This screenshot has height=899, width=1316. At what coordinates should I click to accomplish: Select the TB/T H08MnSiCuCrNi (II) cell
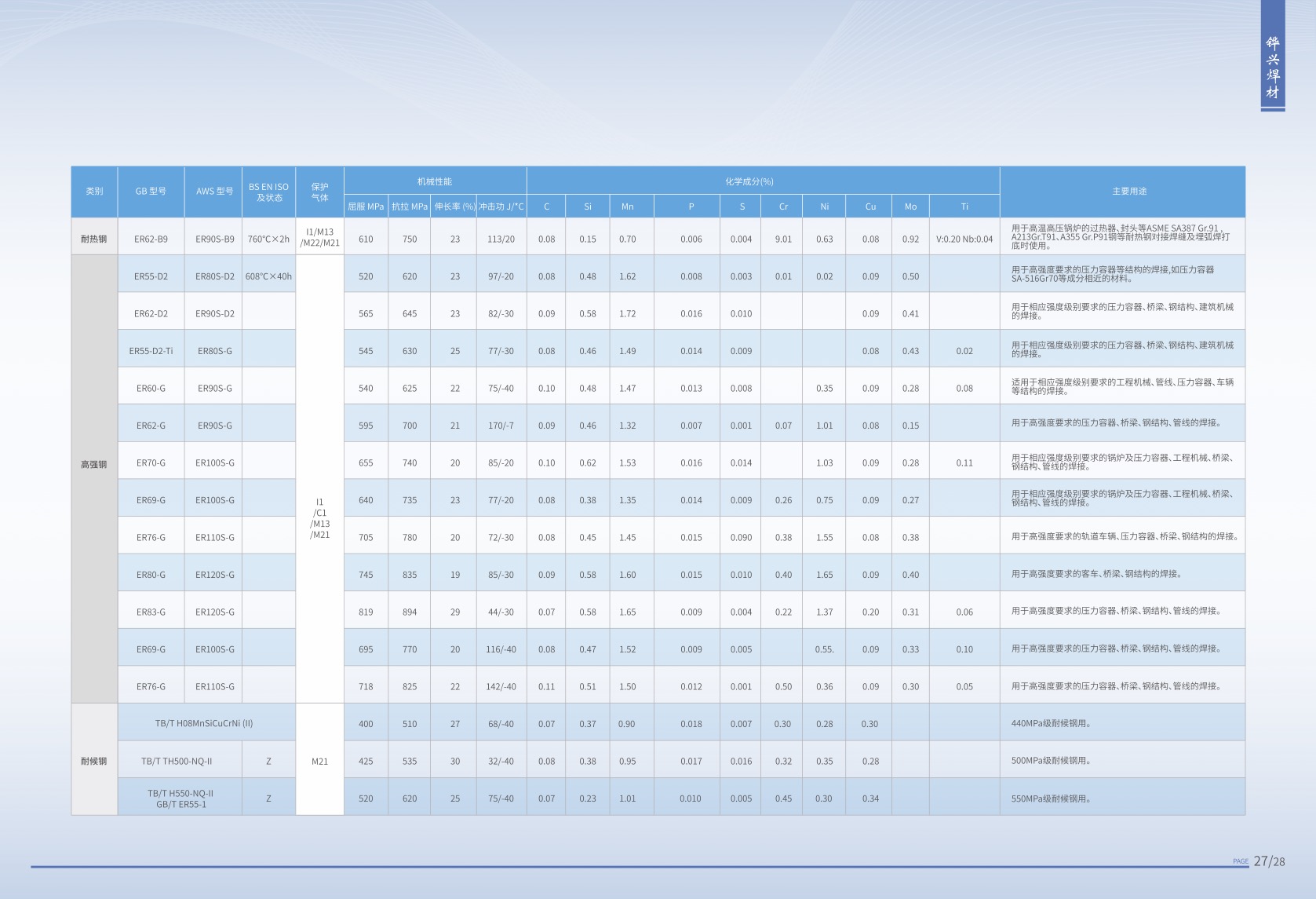tap(204, 724)
